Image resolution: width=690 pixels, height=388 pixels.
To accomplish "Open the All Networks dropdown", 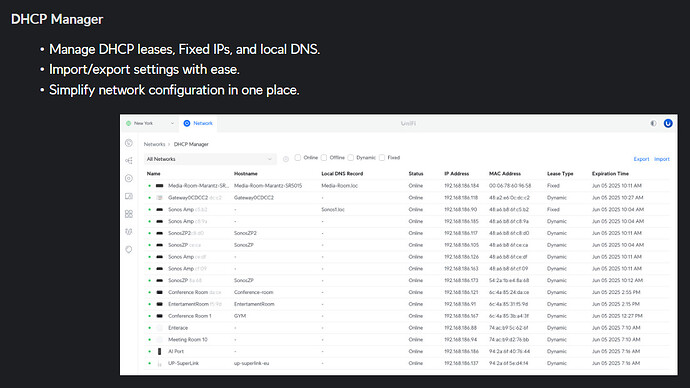I will coord(210,159).
